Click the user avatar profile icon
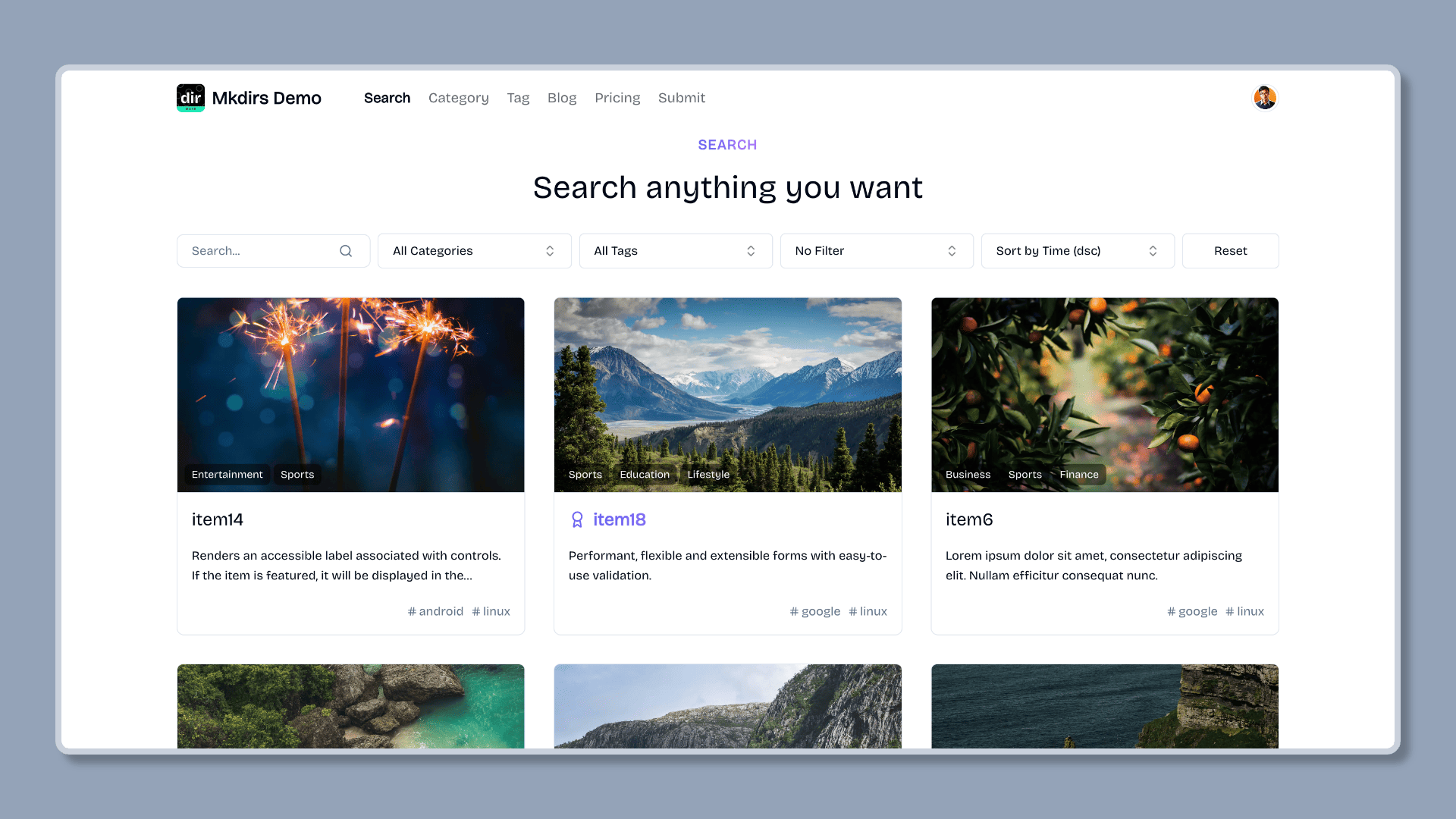Image resolution: width=1456 pixels, height=819 pixels. [1264, 97]
